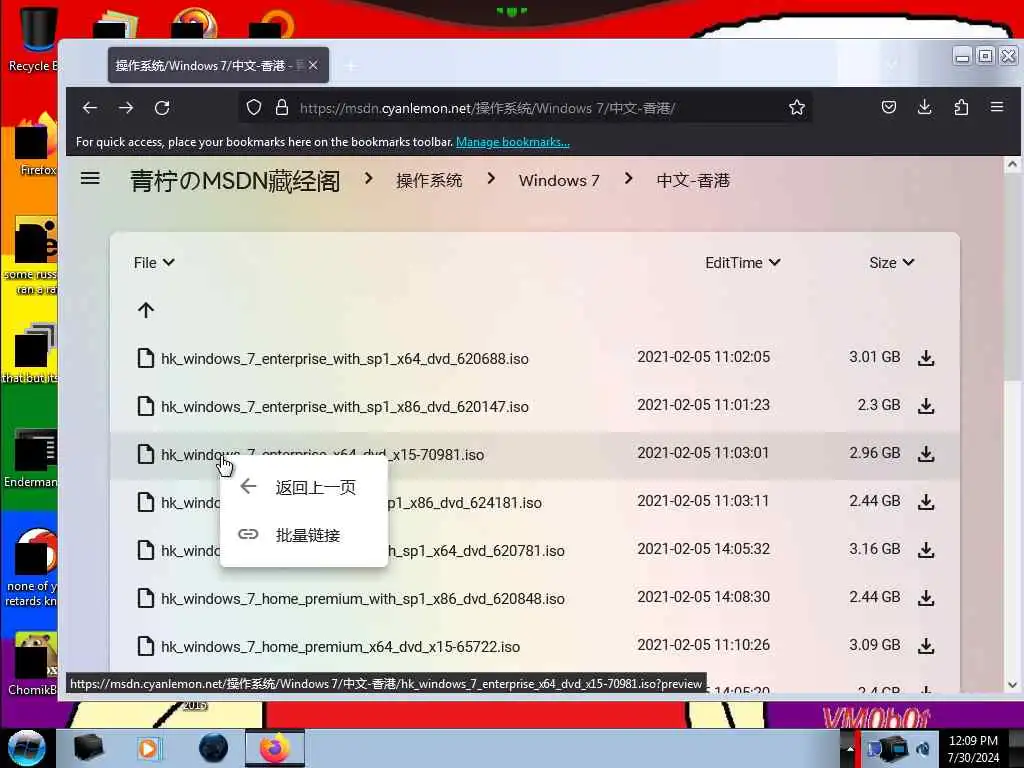Sort the list by Size
1024x768 pixels.
891,263
